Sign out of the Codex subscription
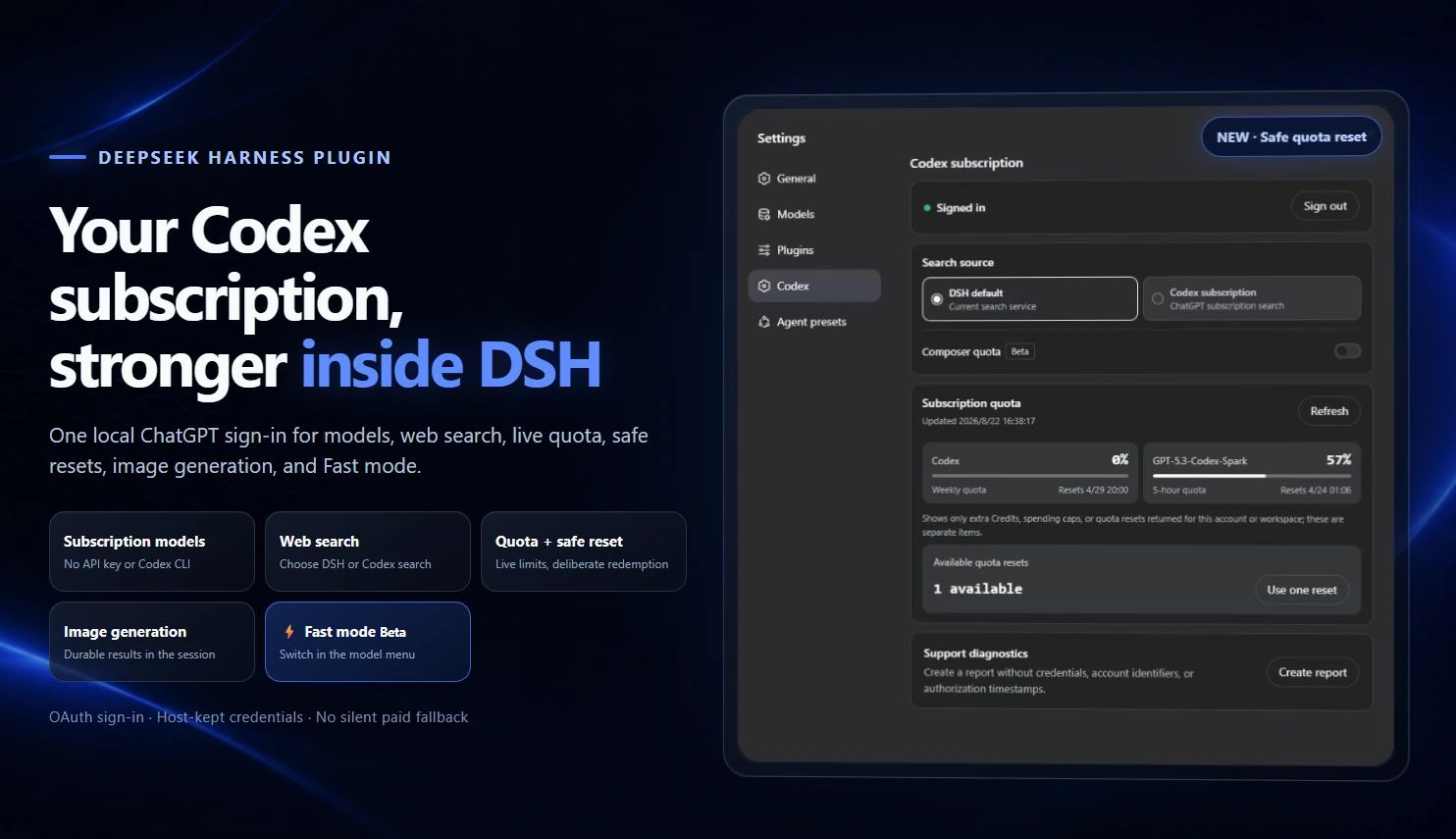 click(x=1325, y=206)
